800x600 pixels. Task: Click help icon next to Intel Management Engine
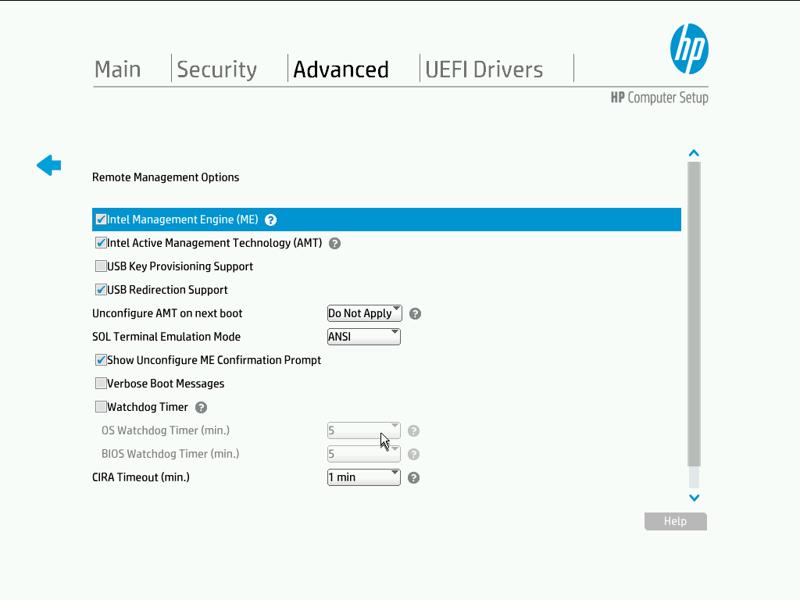pyautogui.click(x=271, y=220)
